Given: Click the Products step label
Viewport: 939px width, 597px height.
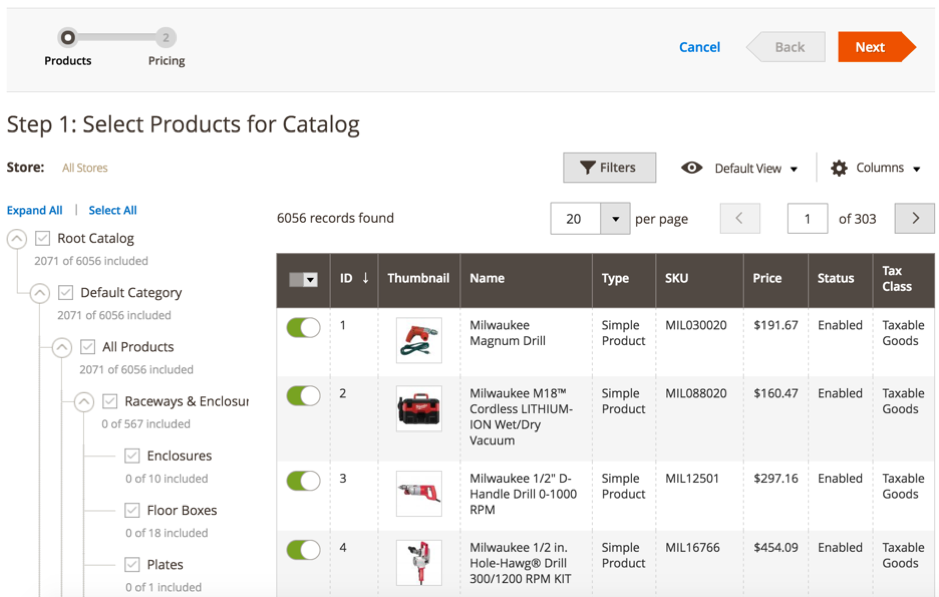Looking at the screenshot, I should point(68,60).
